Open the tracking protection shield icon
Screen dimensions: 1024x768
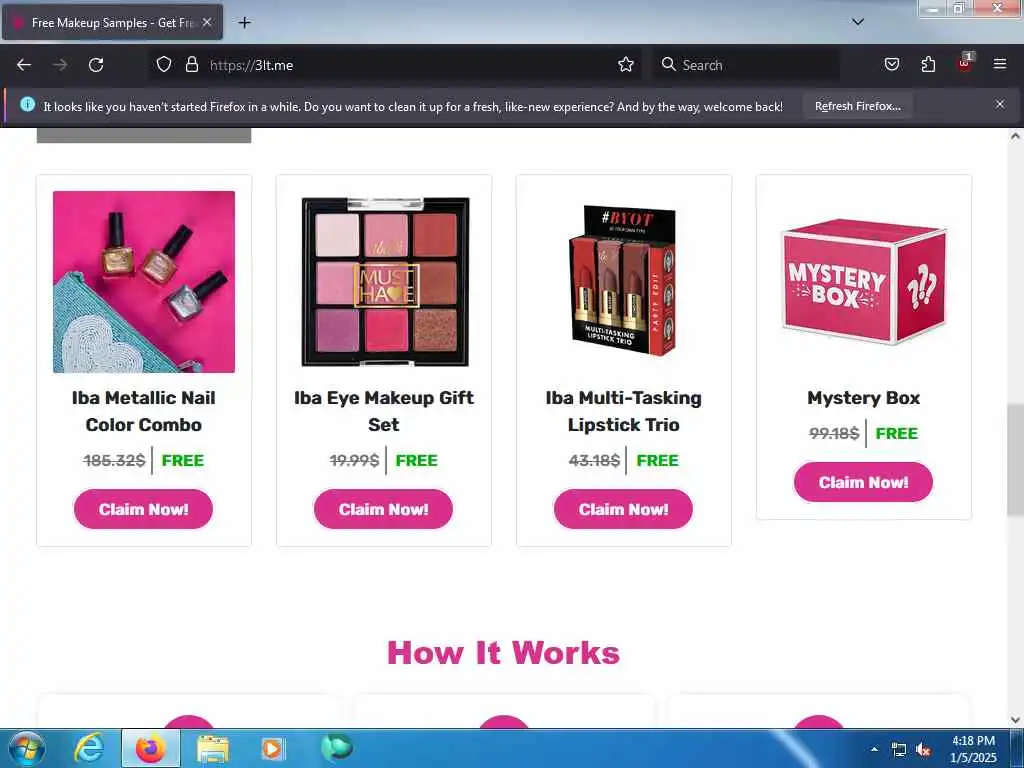(x=164, y=65)
